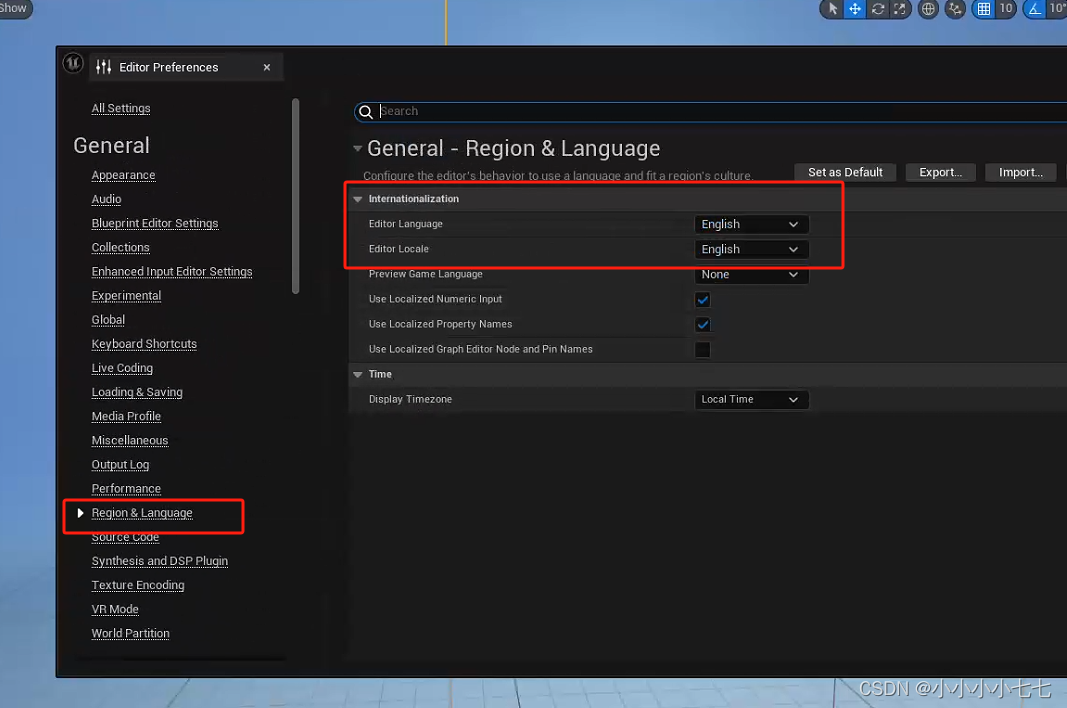This screenshot has height=708, width=1067.
Task: Enable grid snapping icon
Action: point(985,9)
